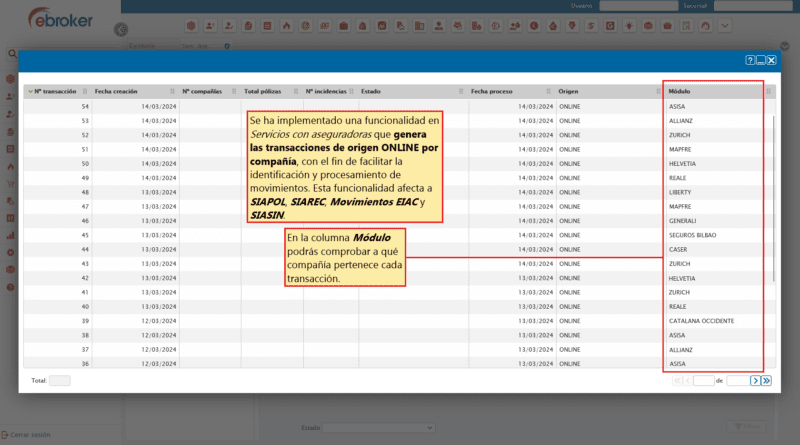Sort by Fecha proceso column header
The image size is (800, 445).
point(491,91)
